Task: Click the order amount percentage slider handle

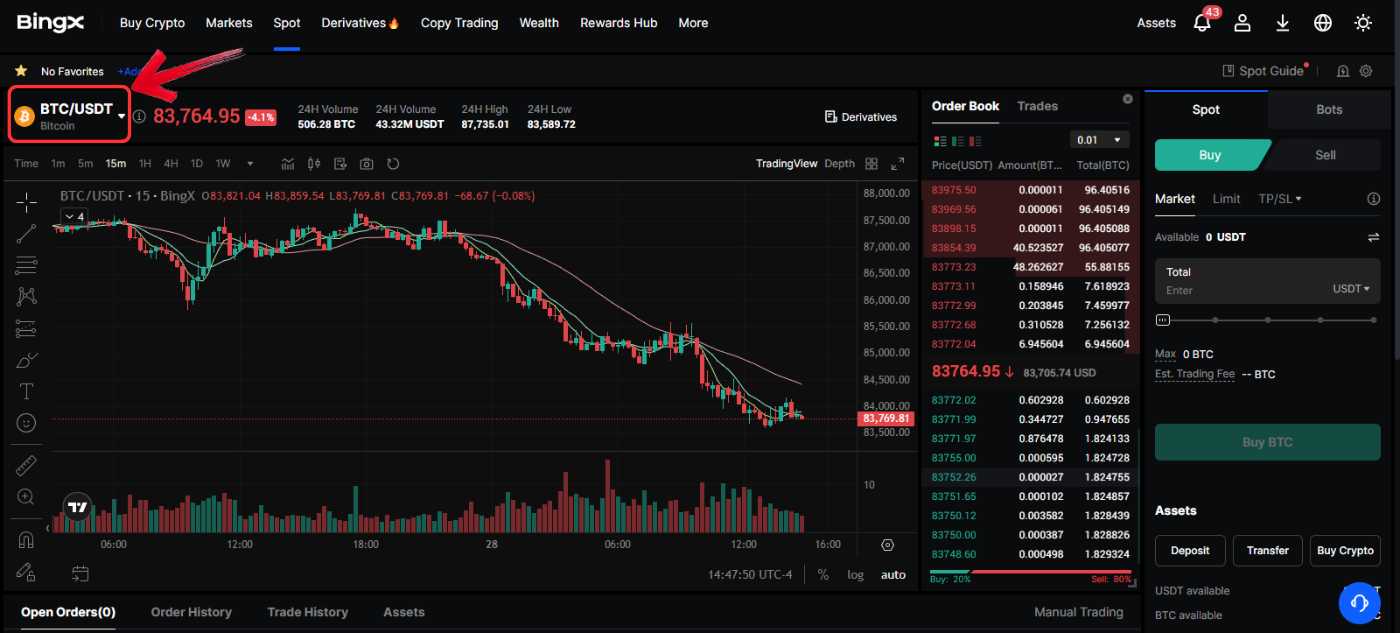Action: [1162, 320]
